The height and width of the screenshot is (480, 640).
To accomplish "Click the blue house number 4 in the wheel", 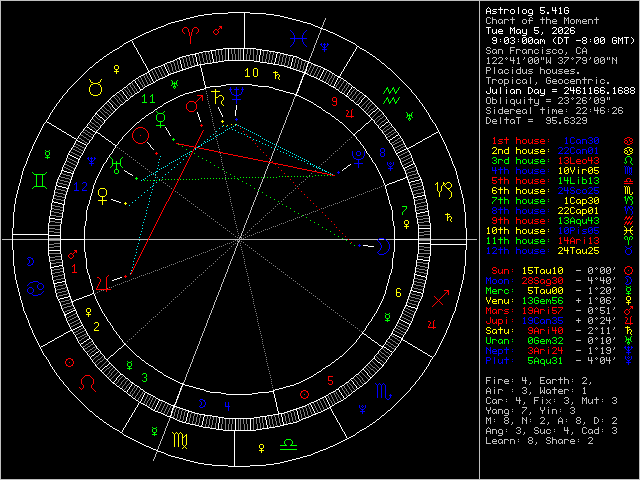I will pos(227,406).
